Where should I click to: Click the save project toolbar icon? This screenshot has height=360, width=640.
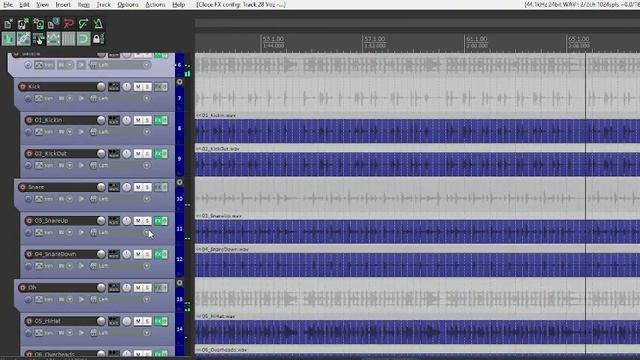click(x=38, y=24)
